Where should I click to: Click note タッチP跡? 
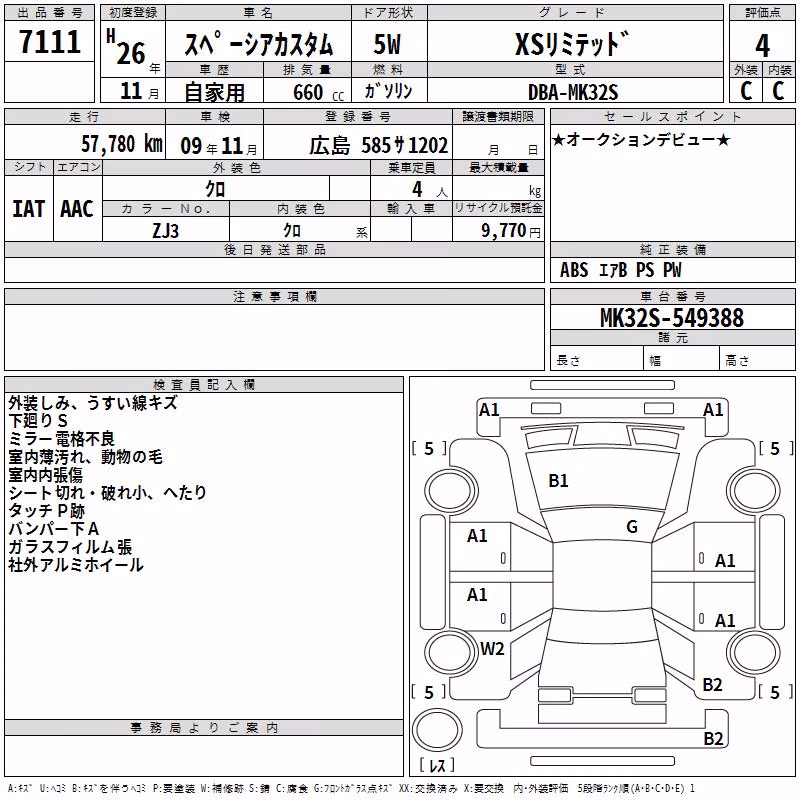point(46,511)
